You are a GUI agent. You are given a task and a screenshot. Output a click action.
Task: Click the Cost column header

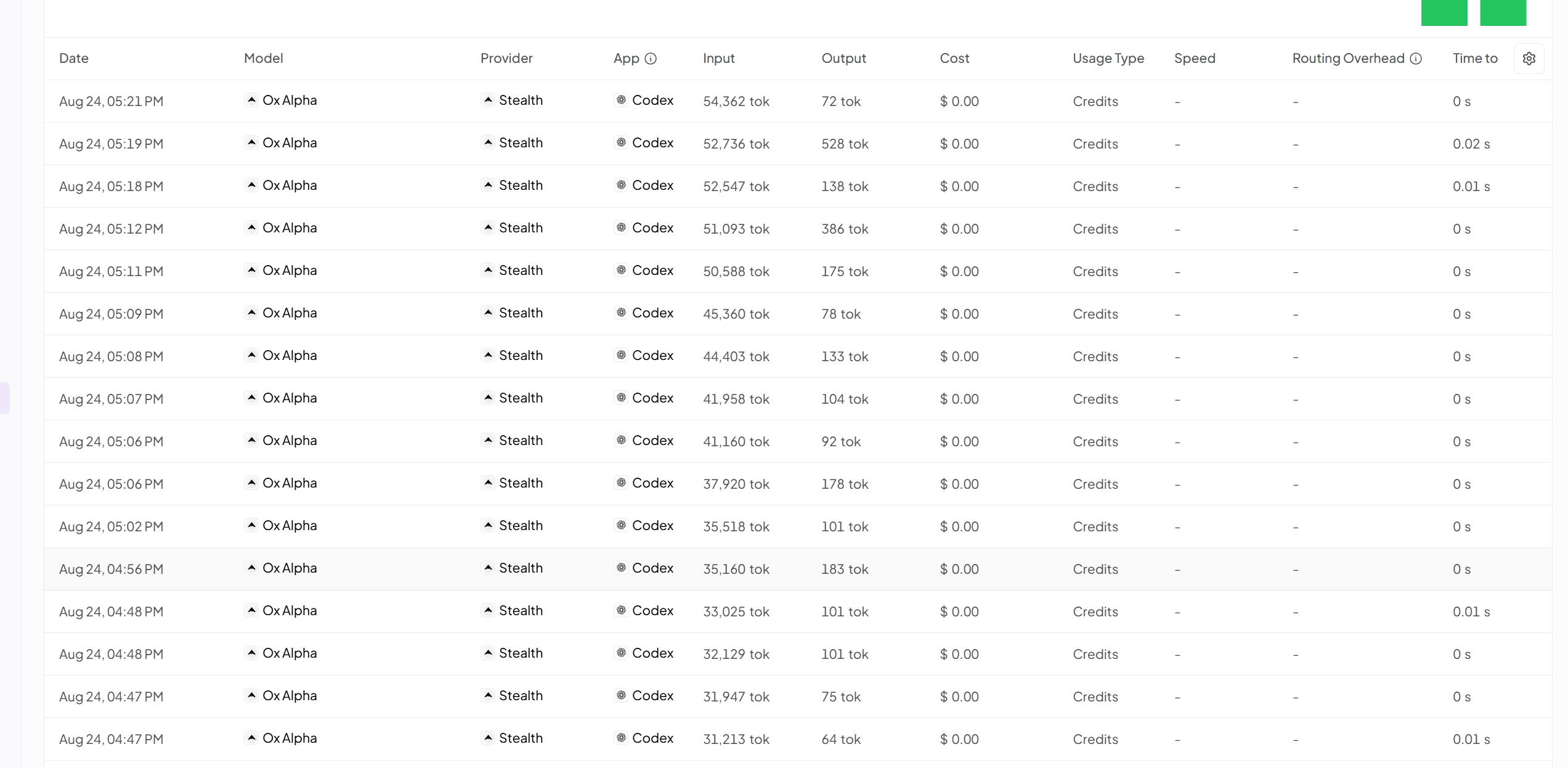(954, 59)
